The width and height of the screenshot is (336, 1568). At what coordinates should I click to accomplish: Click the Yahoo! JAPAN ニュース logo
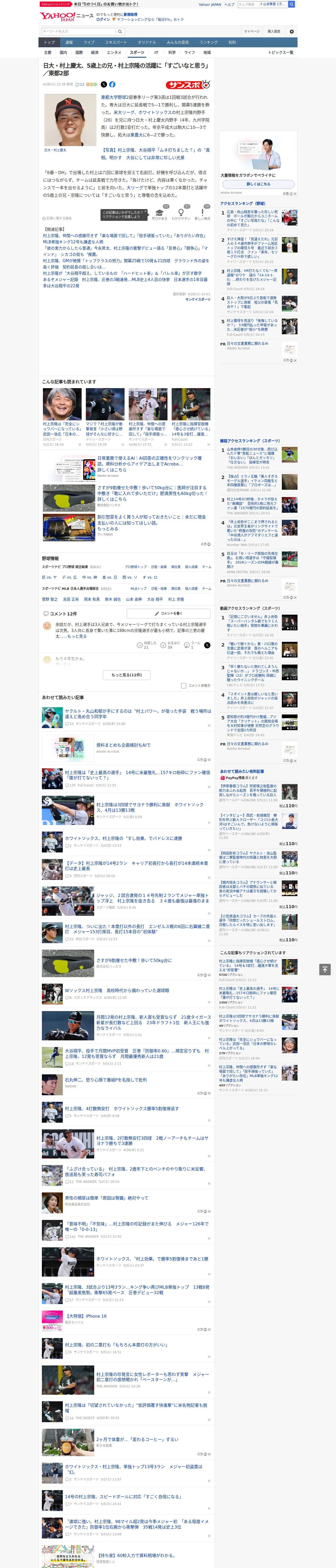(x=66, y=16)
